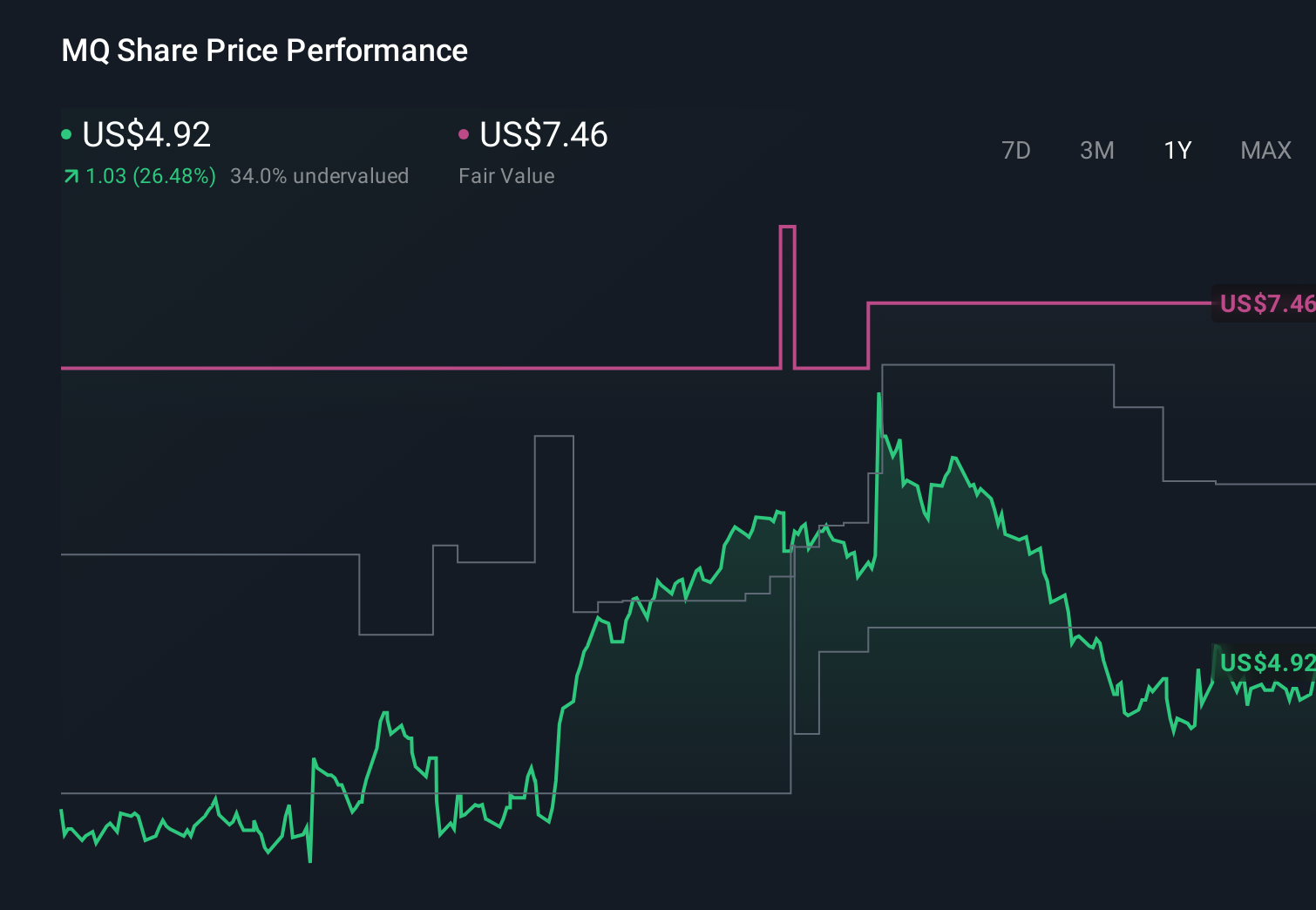Click the pink Fair Value dot indicator

(463, 134)
